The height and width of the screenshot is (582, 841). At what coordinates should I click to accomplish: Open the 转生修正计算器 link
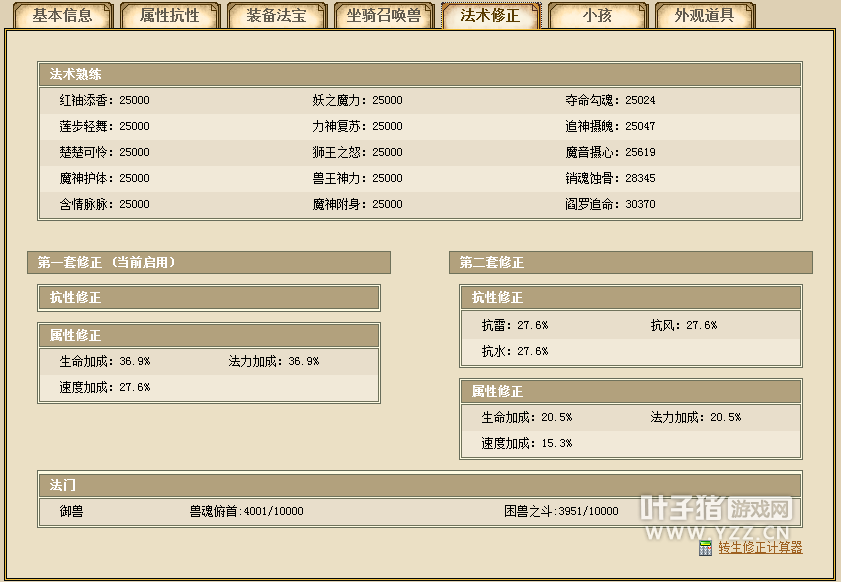(760, 548)
